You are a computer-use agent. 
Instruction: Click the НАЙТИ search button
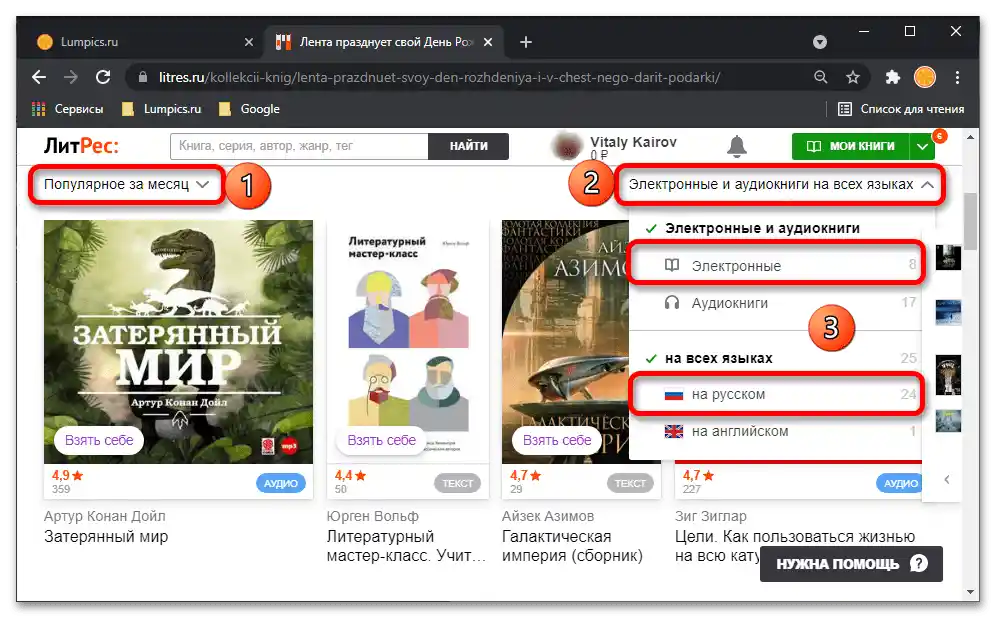[x=469, y=146]
